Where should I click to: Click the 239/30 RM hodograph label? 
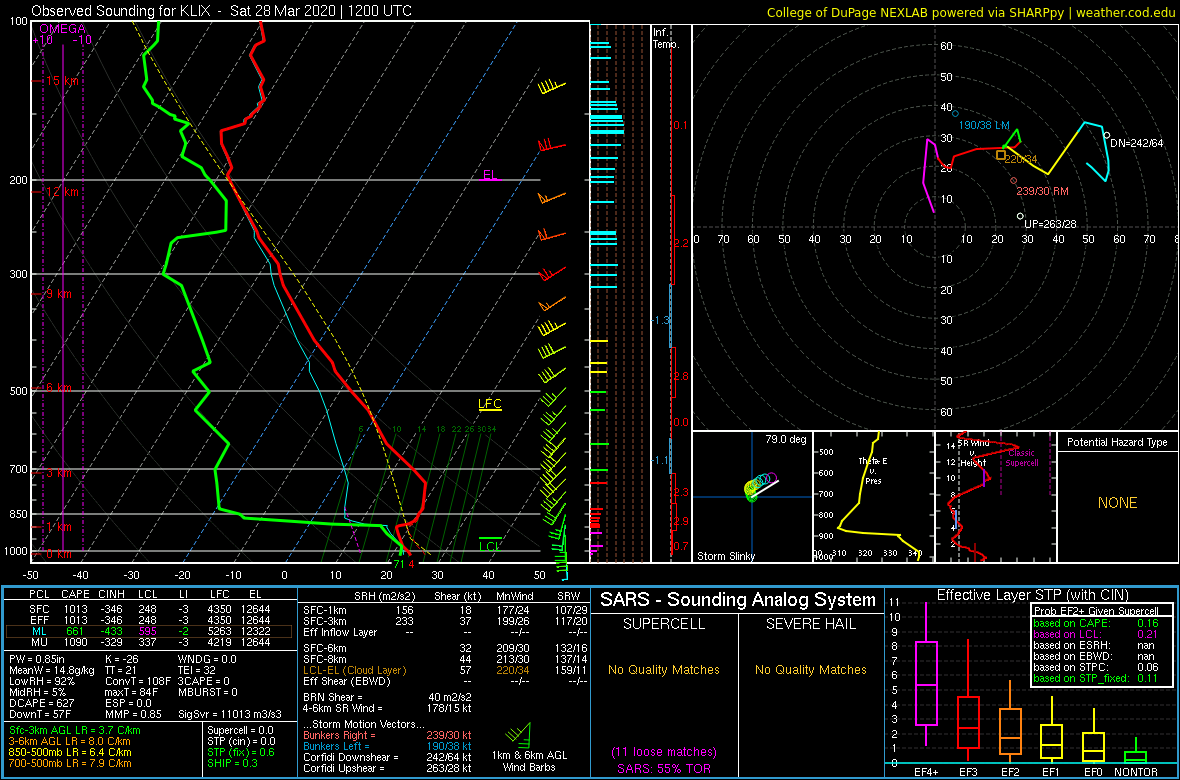point(1042,191)
